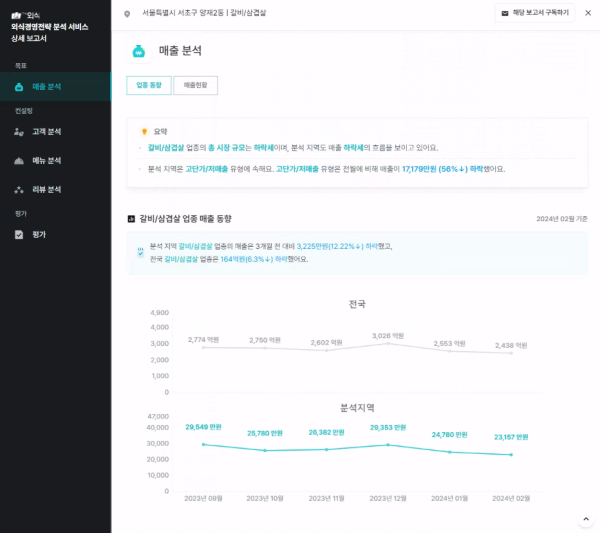
Task: Click 164억원(6.3%↓) 하락 text
Action: coord(254,259)
